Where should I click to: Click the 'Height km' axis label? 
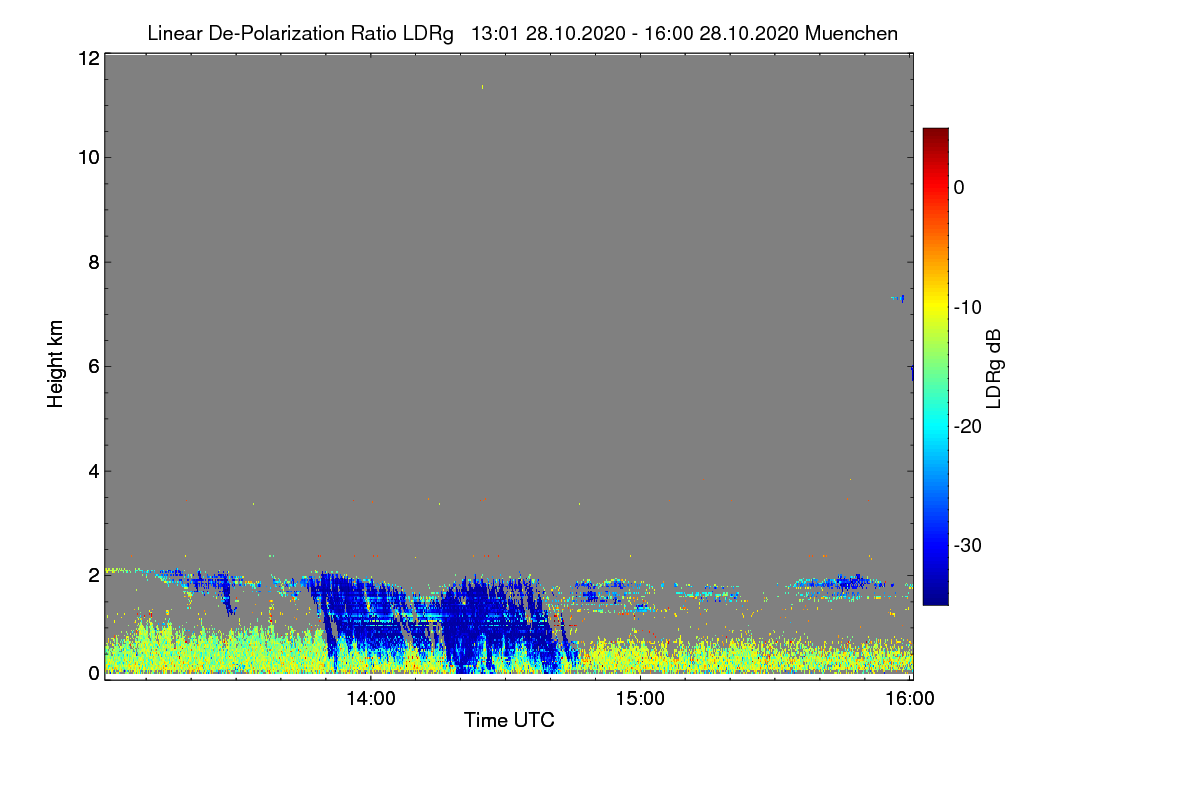point(56,363)
